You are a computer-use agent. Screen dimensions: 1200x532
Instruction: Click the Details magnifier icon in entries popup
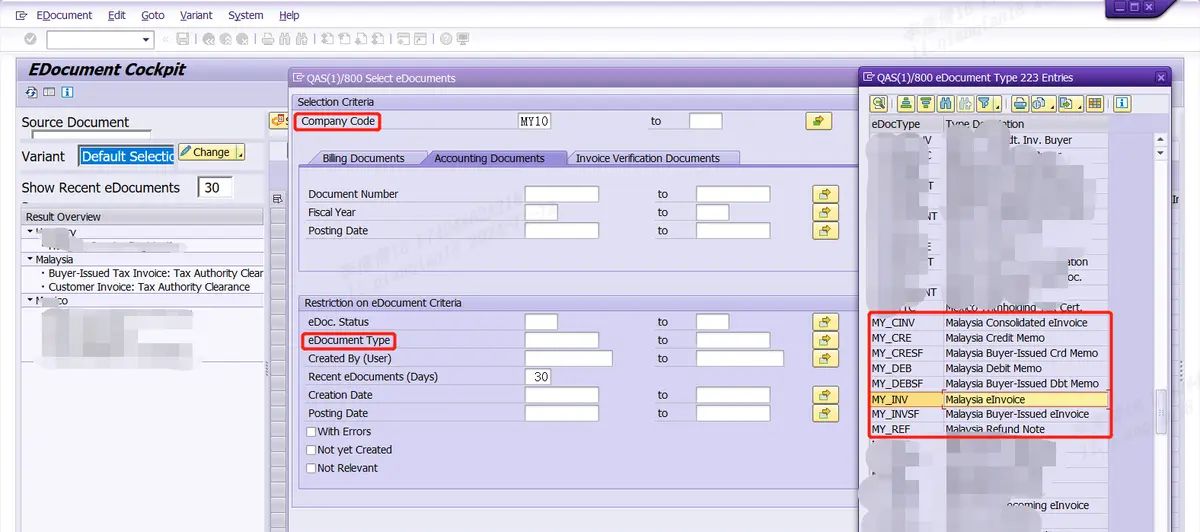click(878, 103)
